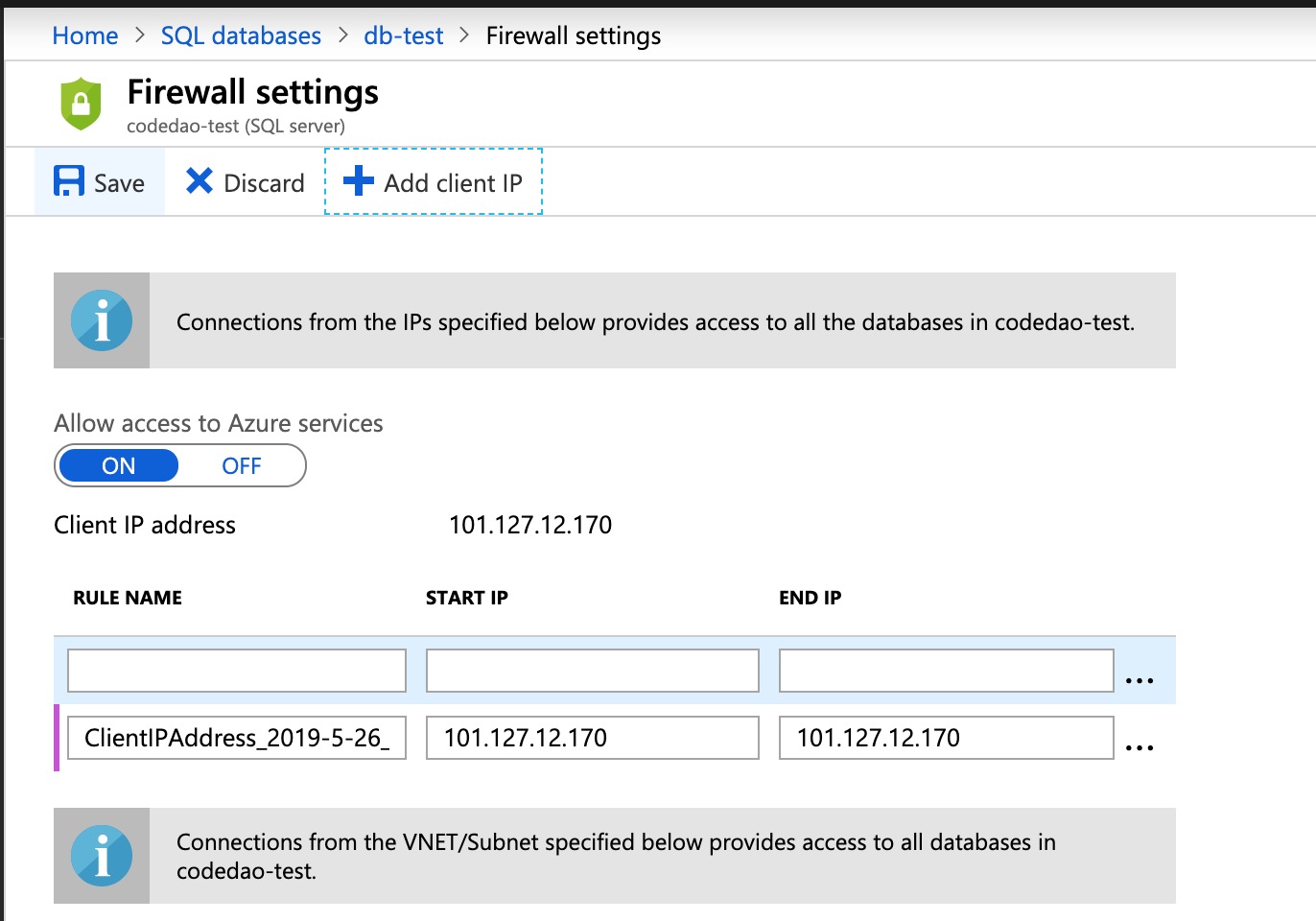The width and height of the screenshot is (1316, 921).
Task: Switch Azure services access to OFF
Action: coord(241,466)
